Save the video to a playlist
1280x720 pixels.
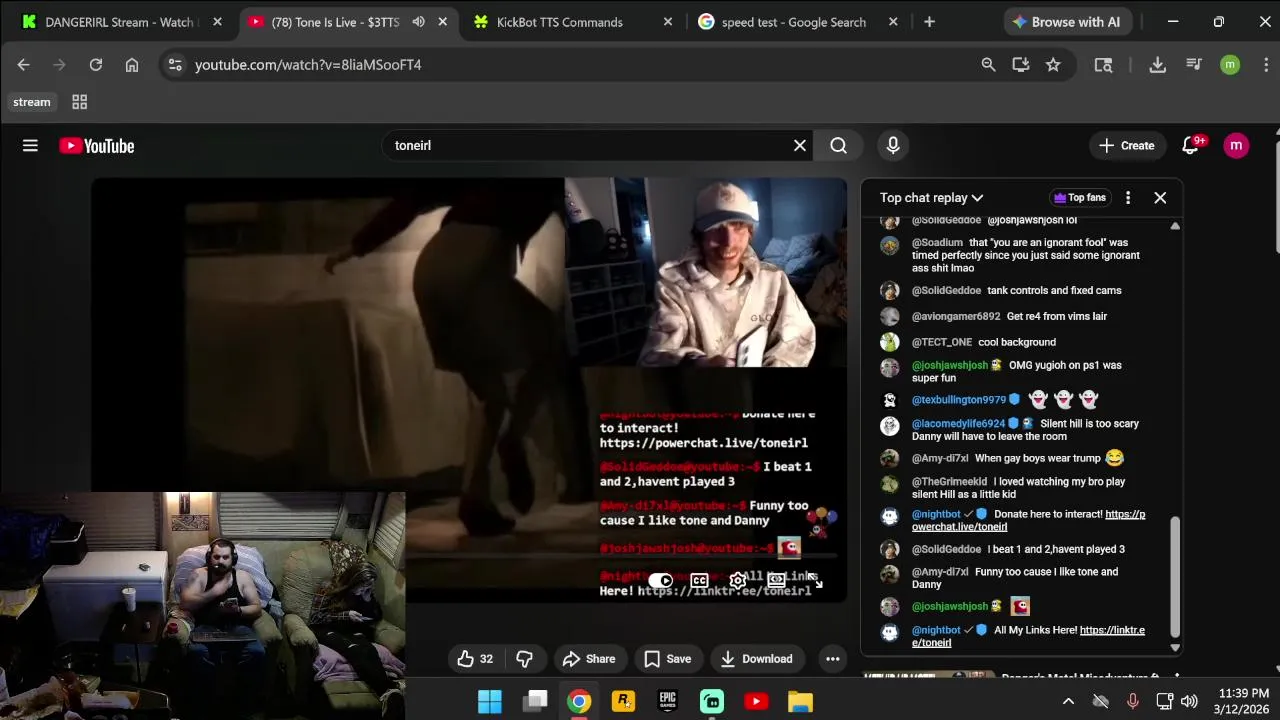[x=668, y=659]
